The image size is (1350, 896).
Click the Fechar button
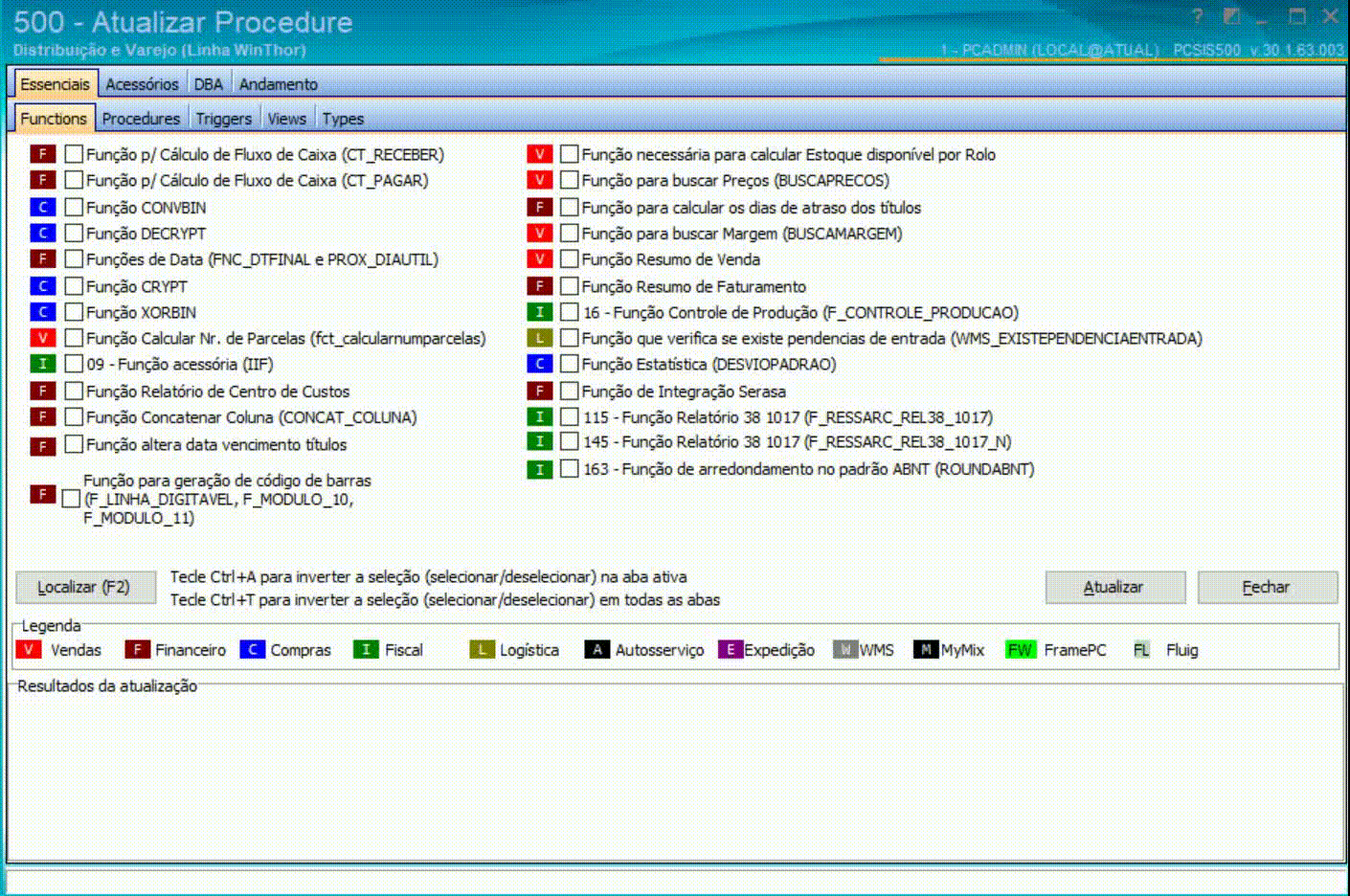[1267, 587]
